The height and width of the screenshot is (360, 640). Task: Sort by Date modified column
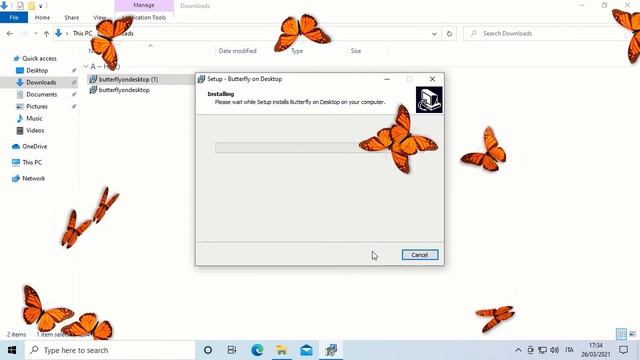(238, 51)
